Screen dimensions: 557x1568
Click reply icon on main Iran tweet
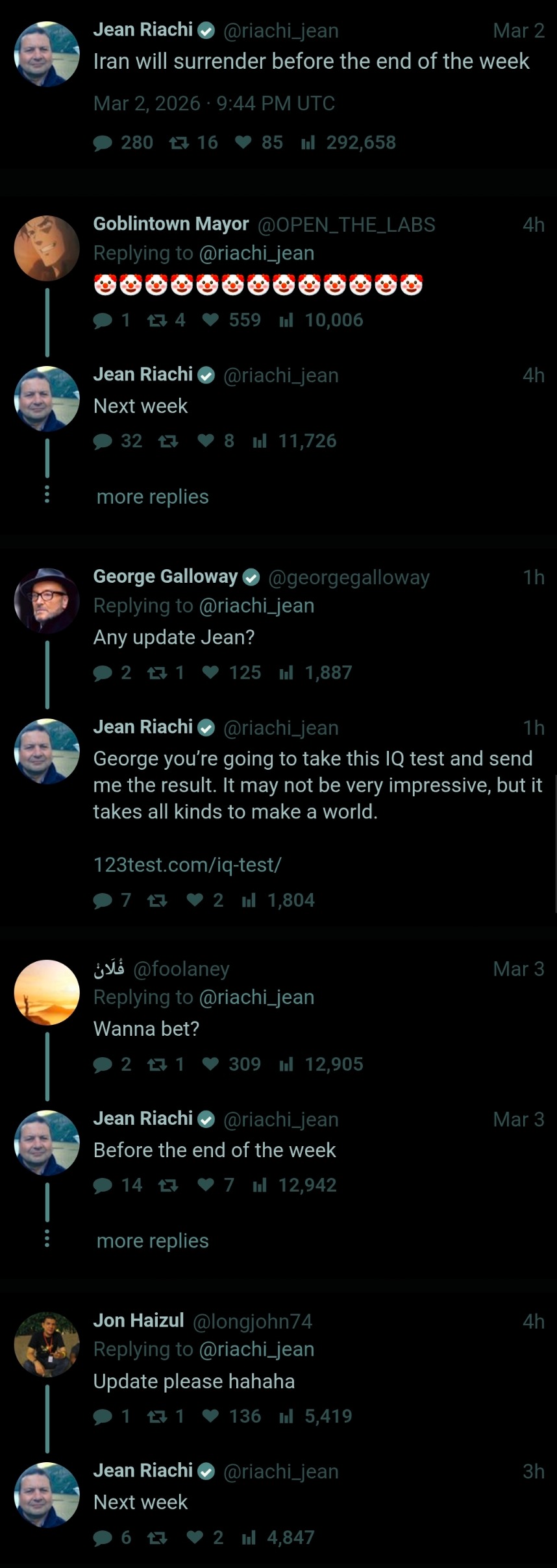click(x=103, y=143)
